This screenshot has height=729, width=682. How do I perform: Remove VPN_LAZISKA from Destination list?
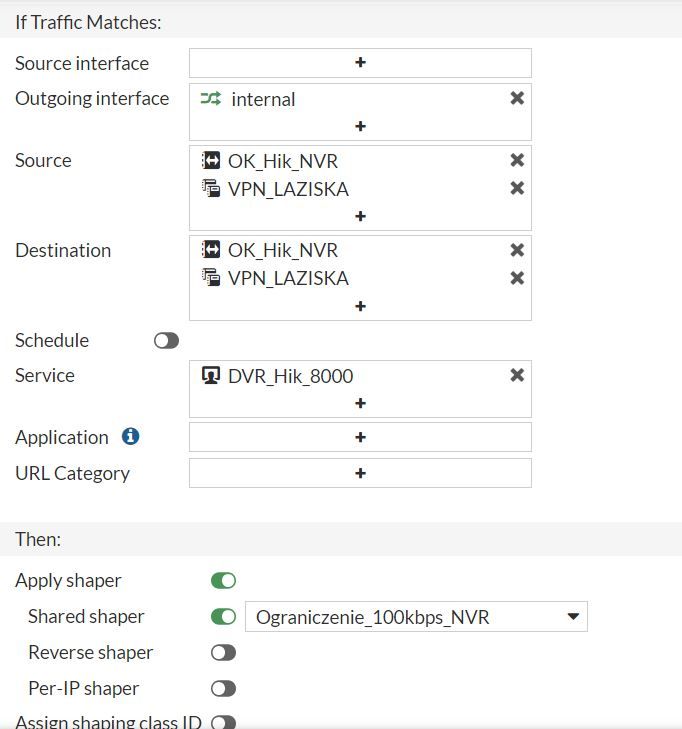(517, 278)
